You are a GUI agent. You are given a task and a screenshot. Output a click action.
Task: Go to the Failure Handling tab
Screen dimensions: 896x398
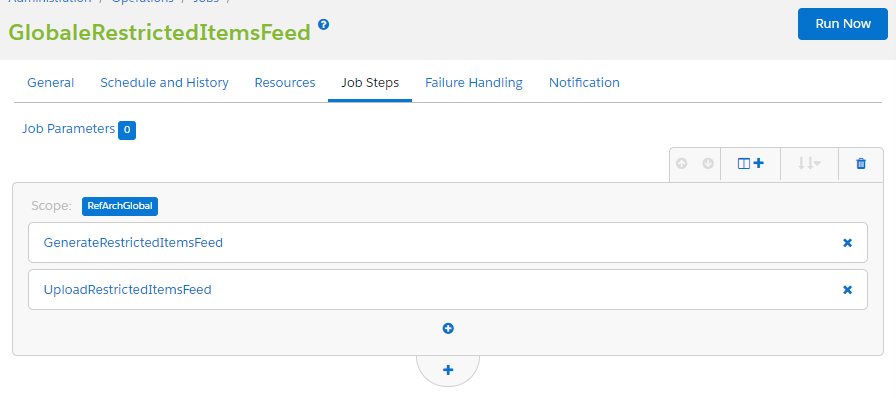(x=474, y=83)
